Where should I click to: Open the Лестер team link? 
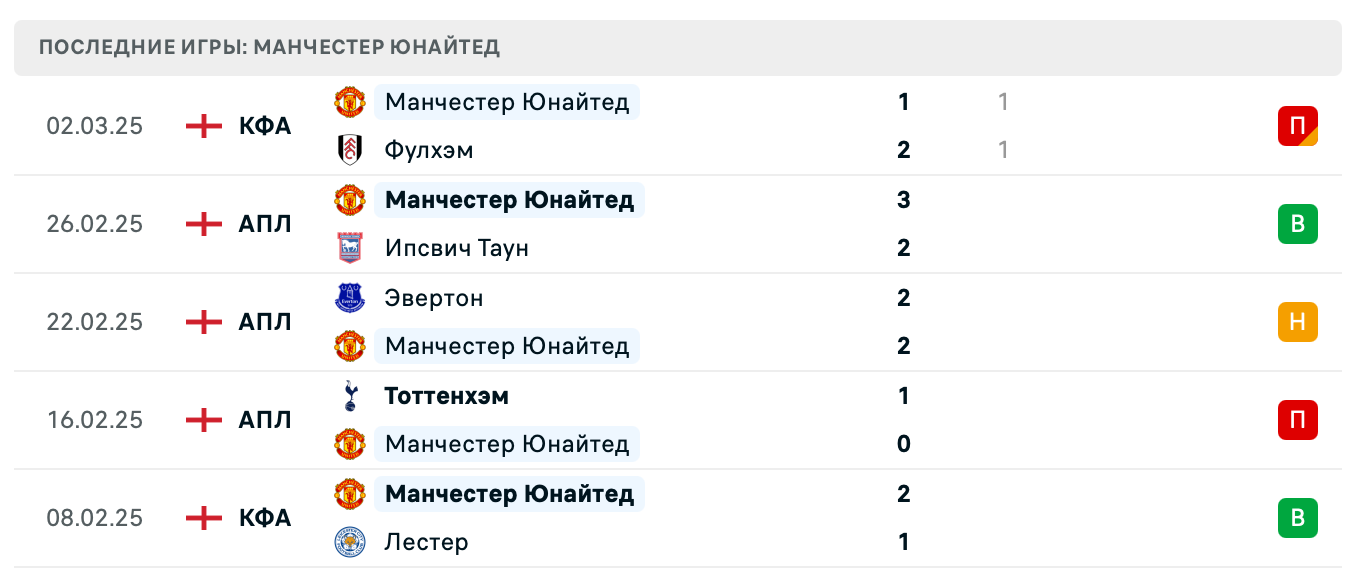[426, 542]
